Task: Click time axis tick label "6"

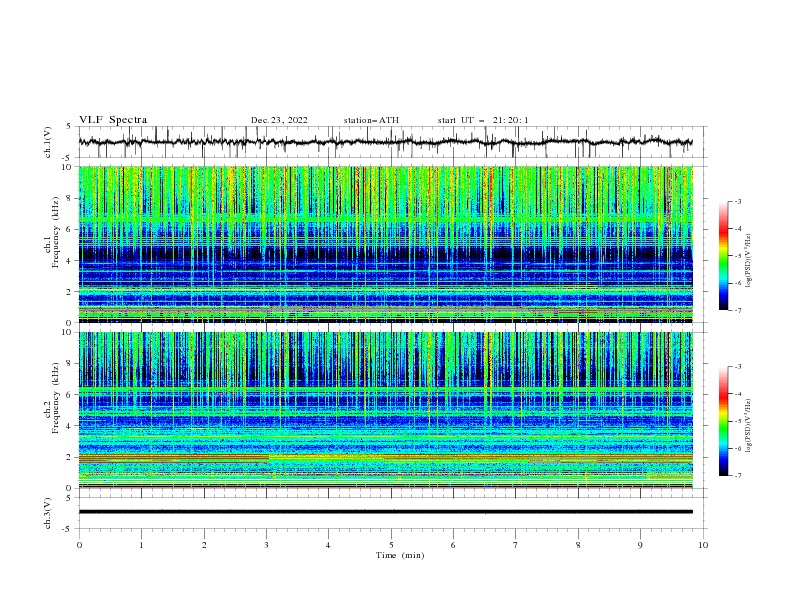Action: (453, 545)
